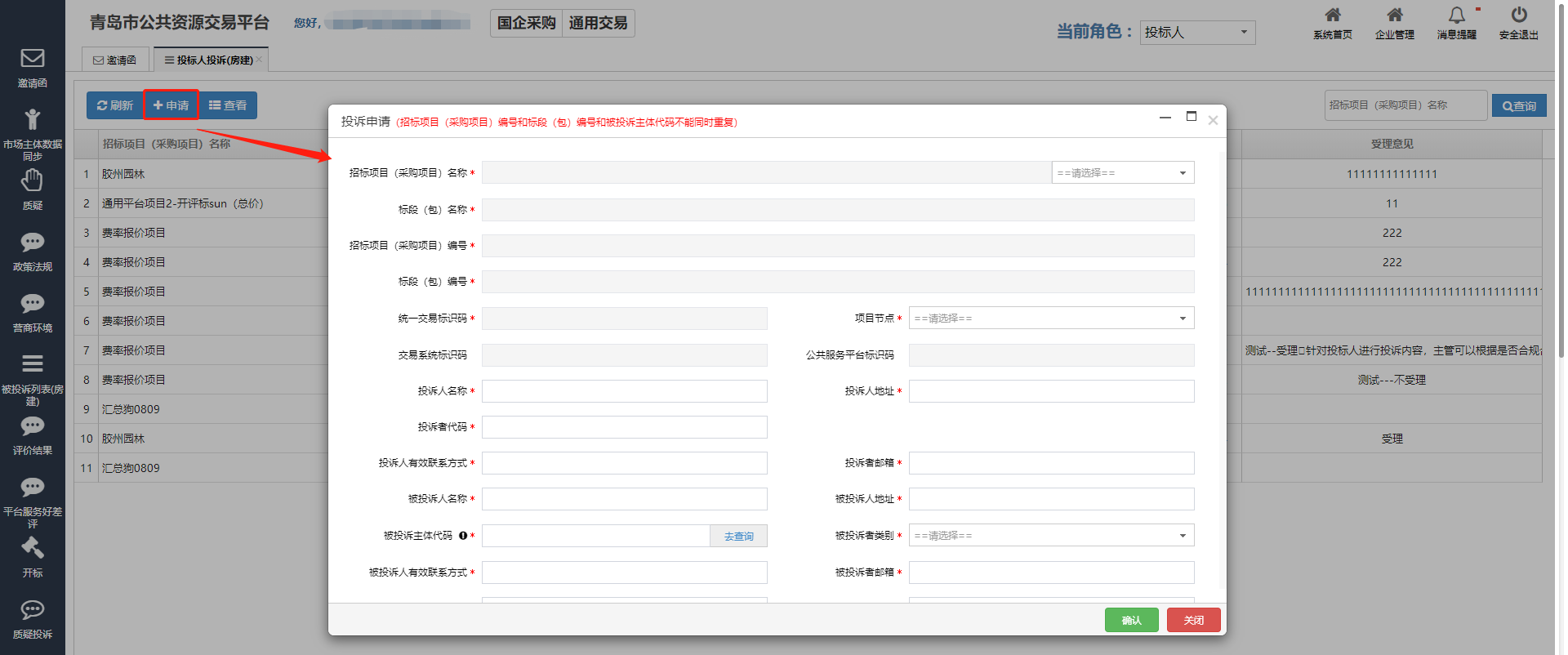Open 市场主体数据同步 in the sidebar
Viewport: 1568px width, 655px height.
point(33,134)
